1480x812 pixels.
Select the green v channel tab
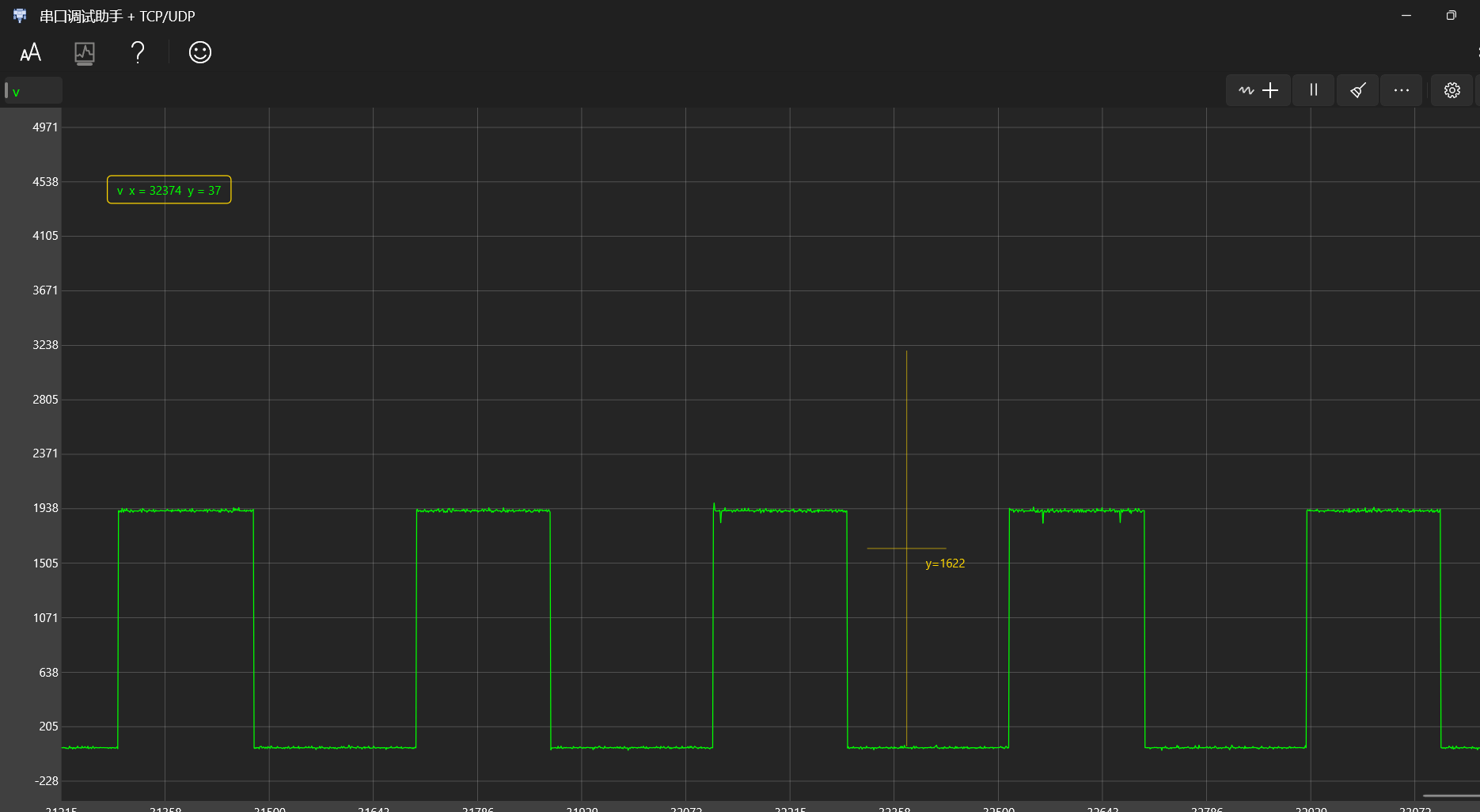32,92
